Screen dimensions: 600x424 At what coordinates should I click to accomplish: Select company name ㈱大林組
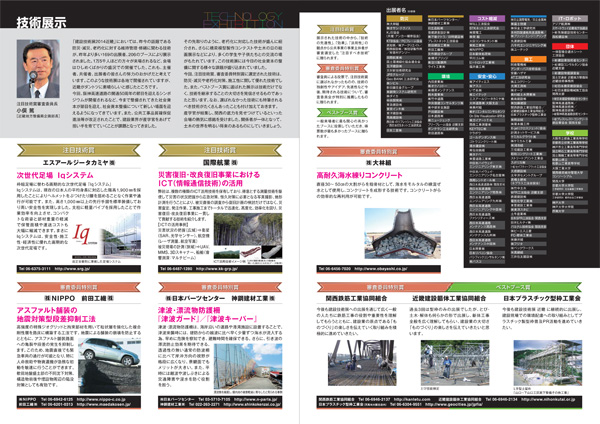point(378,163)
